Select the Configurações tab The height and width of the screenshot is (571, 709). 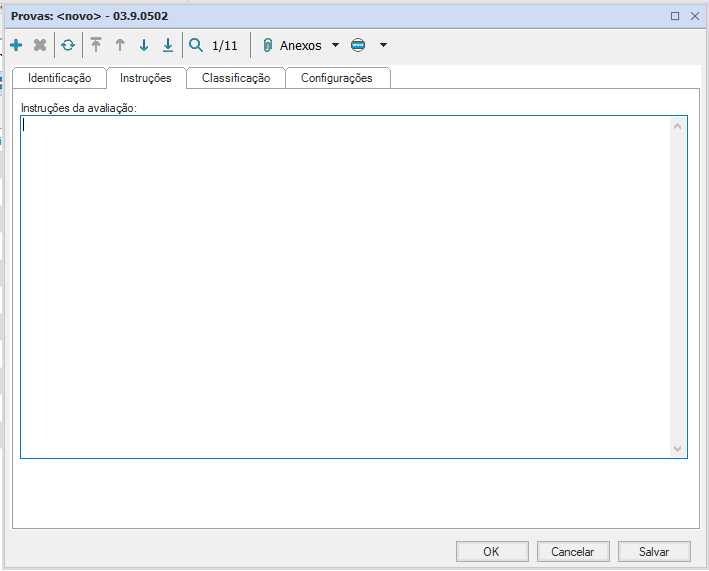pos(337,78)
